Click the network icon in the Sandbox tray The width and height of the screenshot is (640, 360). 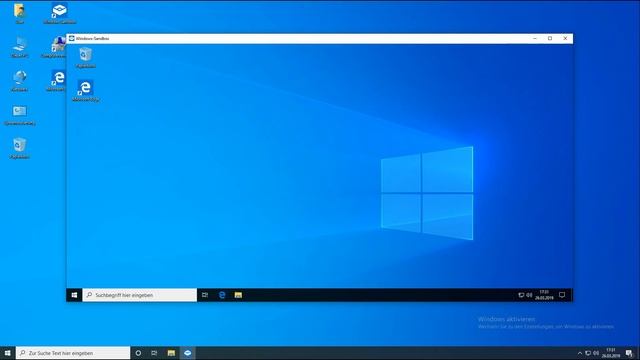click(521, 295)
